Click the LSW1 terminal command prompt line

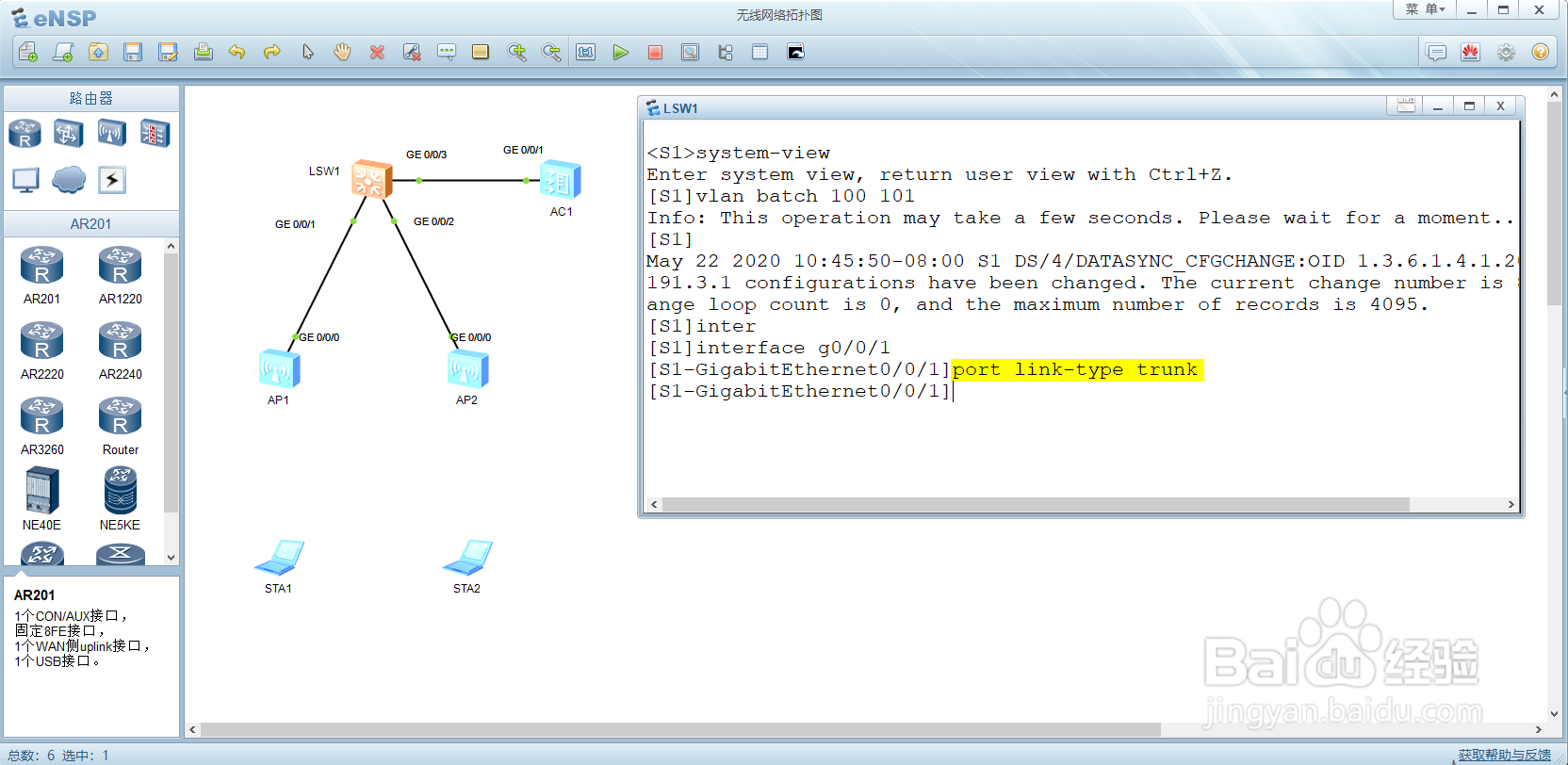[800, 391]
